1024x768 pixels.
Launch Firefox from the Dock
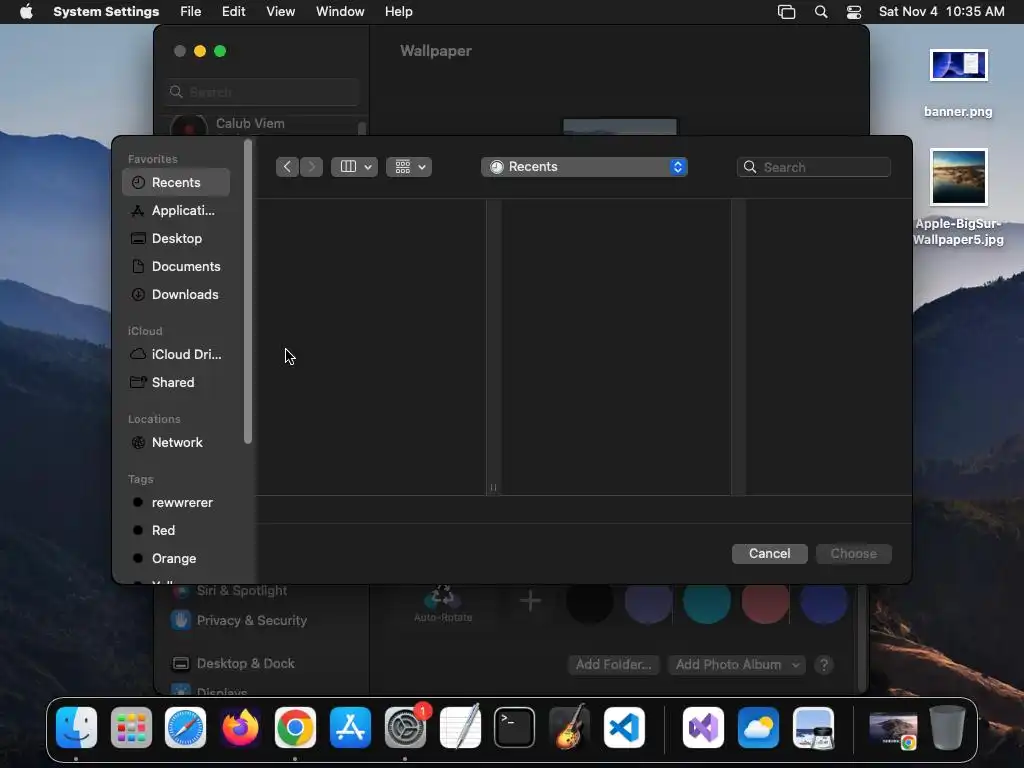point(240,728)
